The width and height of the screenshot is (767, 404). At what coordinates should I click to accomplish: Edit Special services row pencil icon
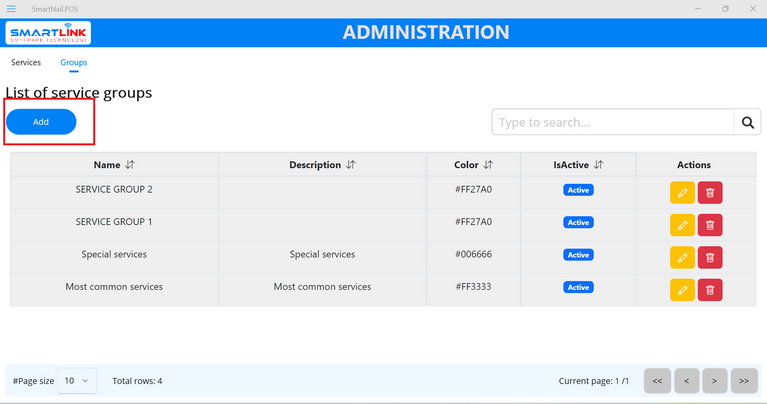(682, 258)
